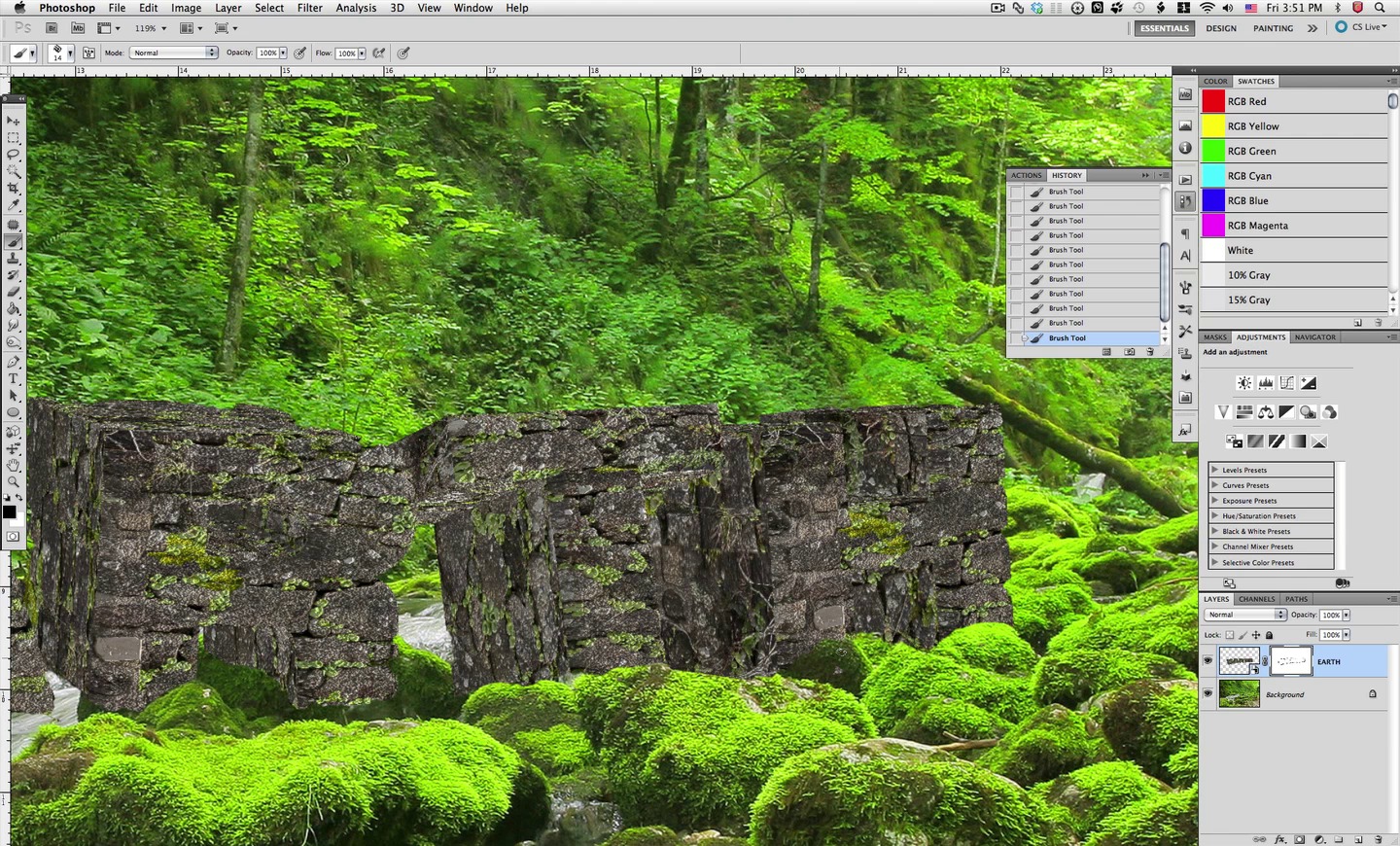Expand Hue/Saturation Presets
Image resolution: width=1400 pixels, height=846 pixels.
point(1214,516)
